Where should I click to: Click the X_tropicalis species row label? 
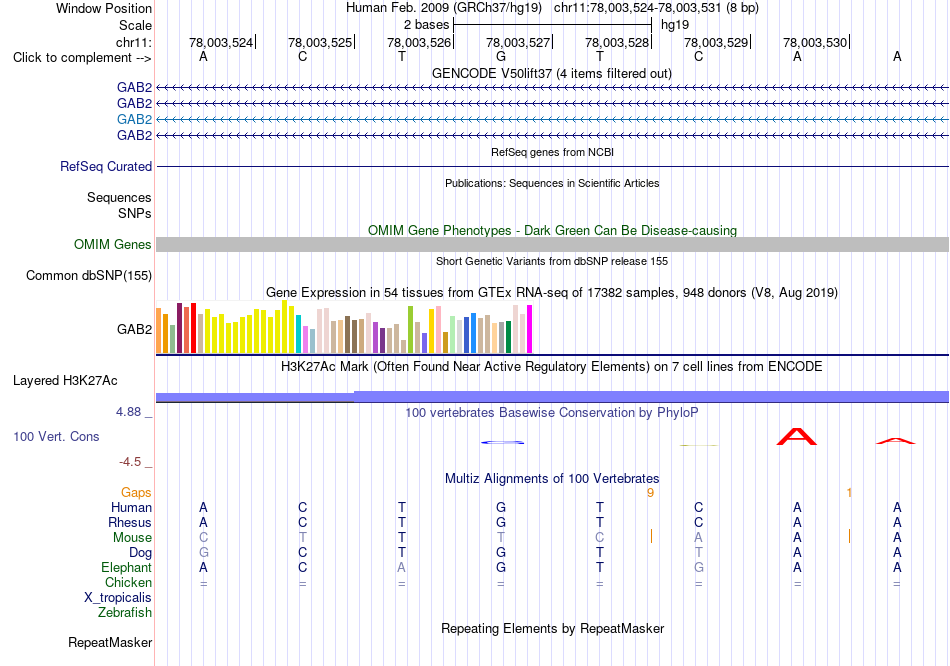point(118,598)
